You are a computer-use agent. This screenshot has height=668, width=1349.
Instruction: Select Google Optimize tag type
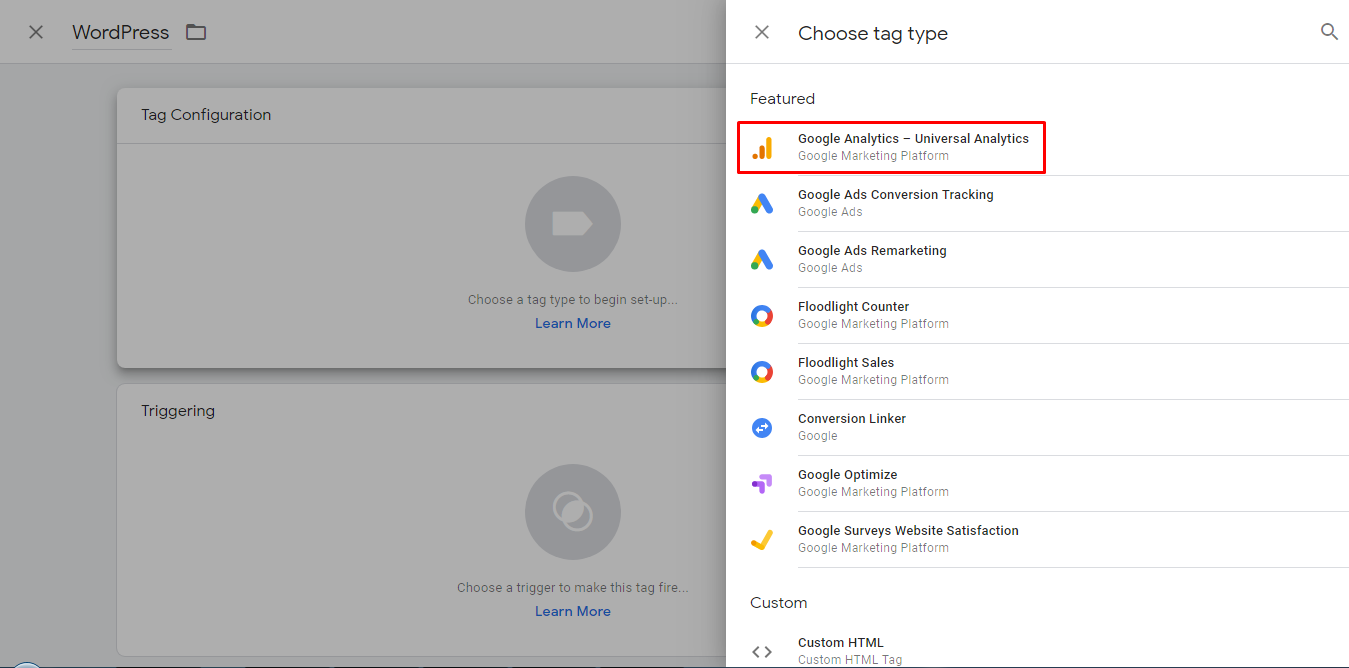tap(1037, 483)
